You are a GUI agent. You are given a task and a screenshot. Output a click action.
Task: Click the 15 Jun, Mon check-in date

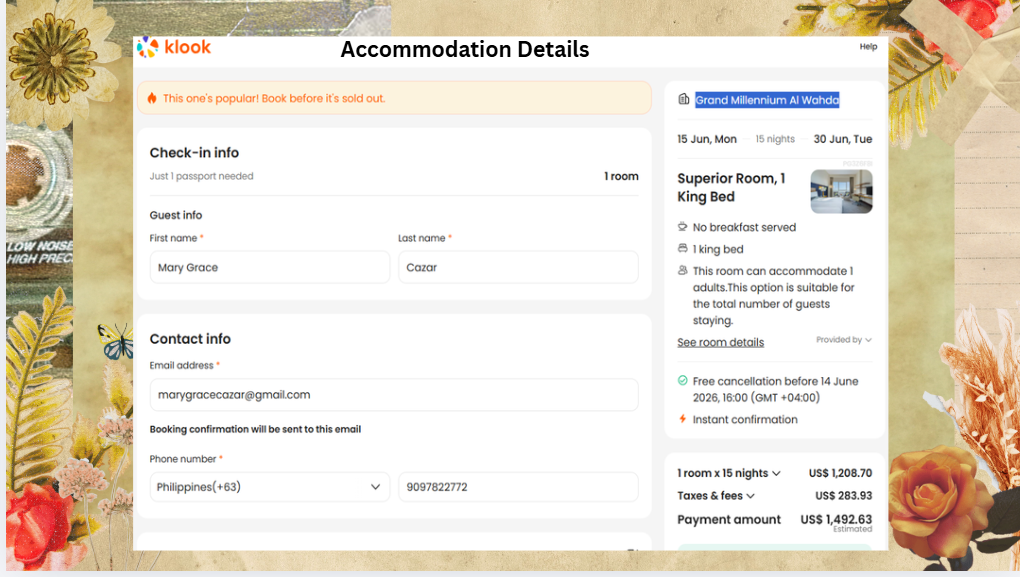[707, 139]
